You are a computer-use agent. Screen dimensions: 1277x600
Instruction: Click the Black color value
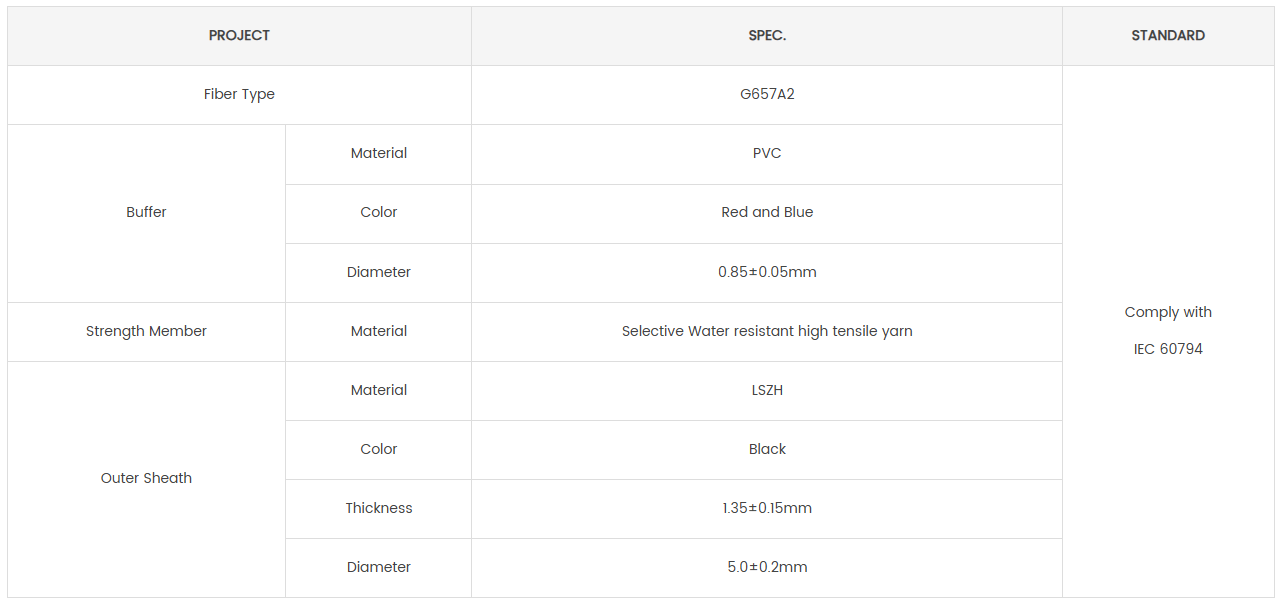767,449
